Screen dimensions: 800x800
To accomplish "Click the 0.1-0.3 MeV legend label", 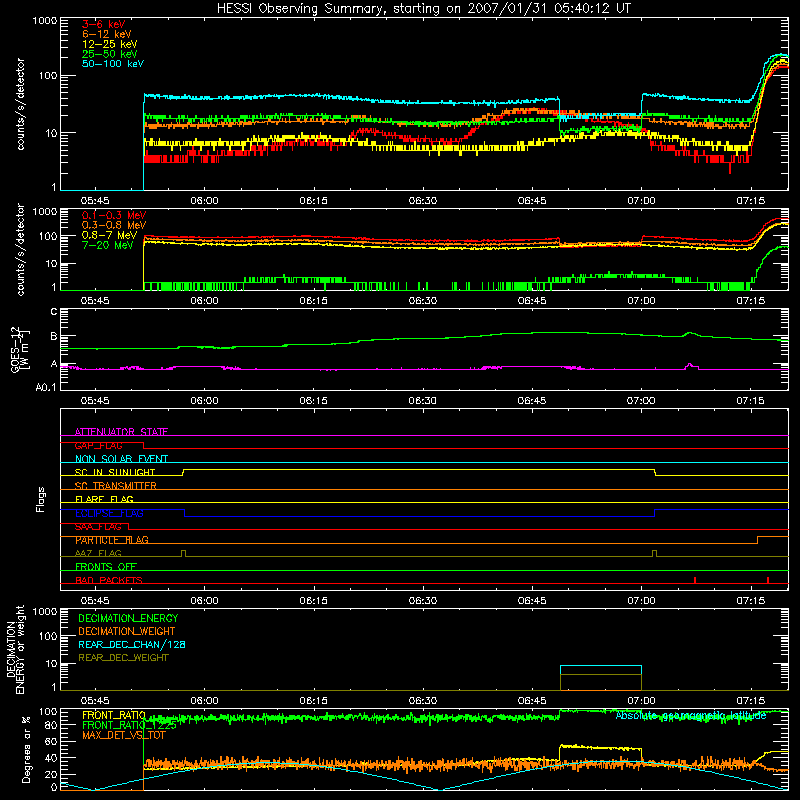I will (x=114, y=215).
